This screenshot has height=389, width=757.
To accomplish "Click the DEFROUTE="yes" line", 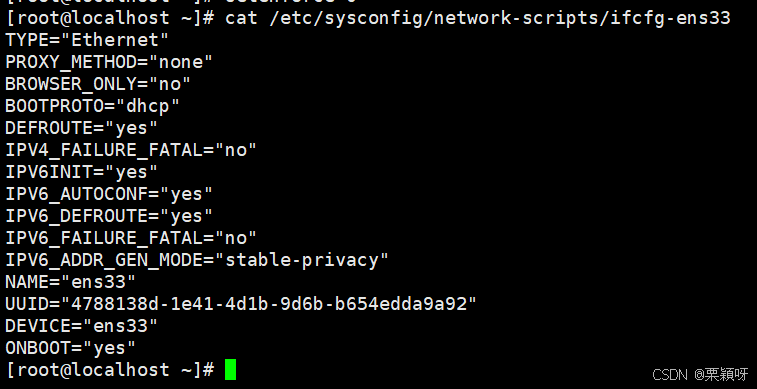I will point(82,128).
